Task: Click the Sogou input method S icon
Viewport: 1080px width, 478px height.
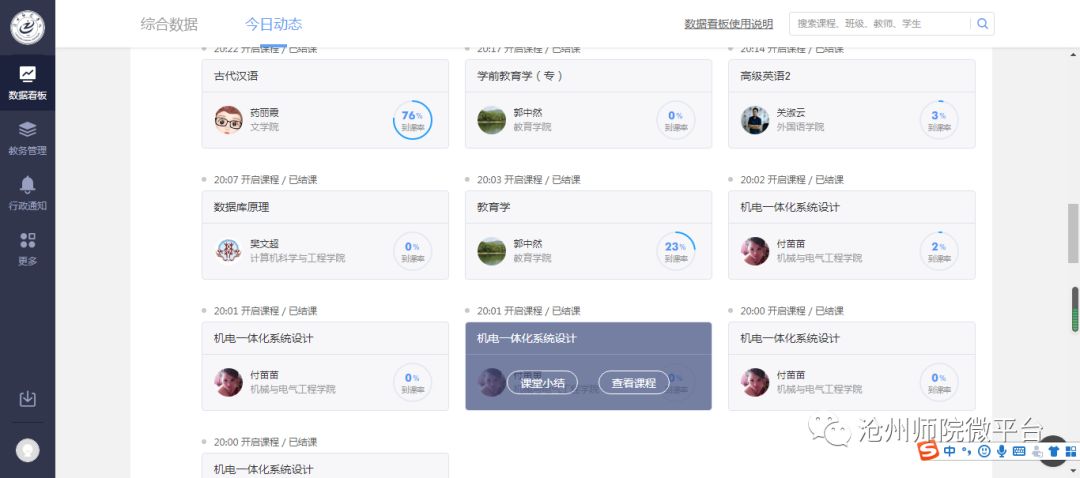Action: (930, 451)
